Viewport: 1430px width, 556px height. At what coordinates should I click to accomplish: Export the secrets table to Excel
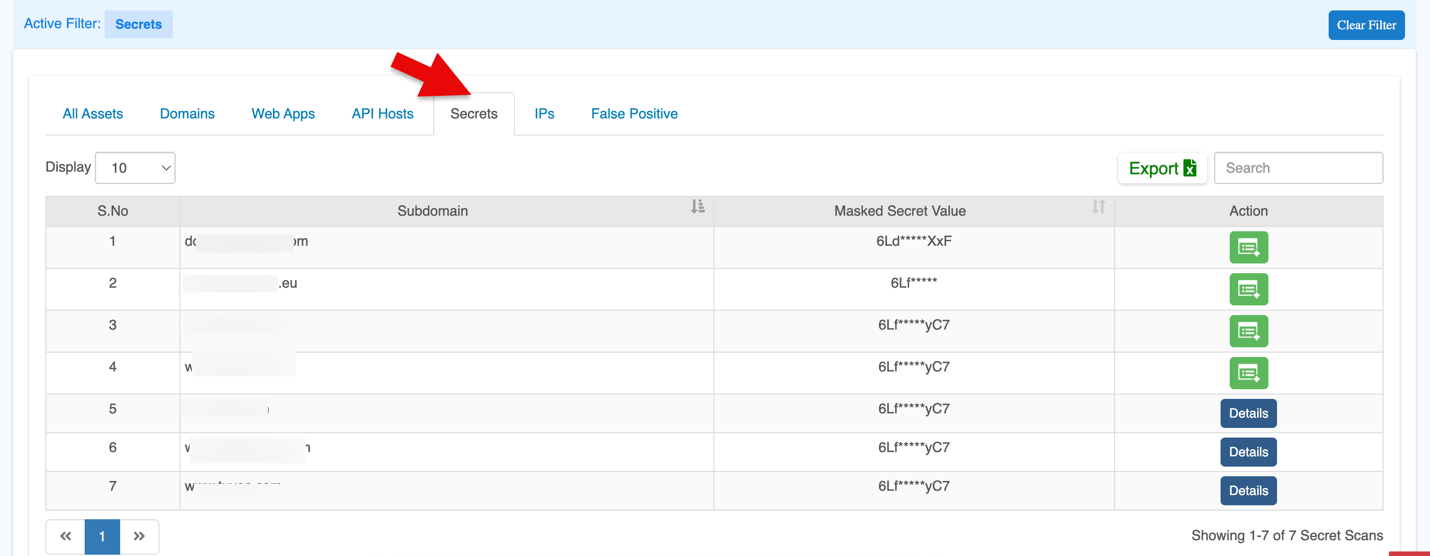[1162, 168]
